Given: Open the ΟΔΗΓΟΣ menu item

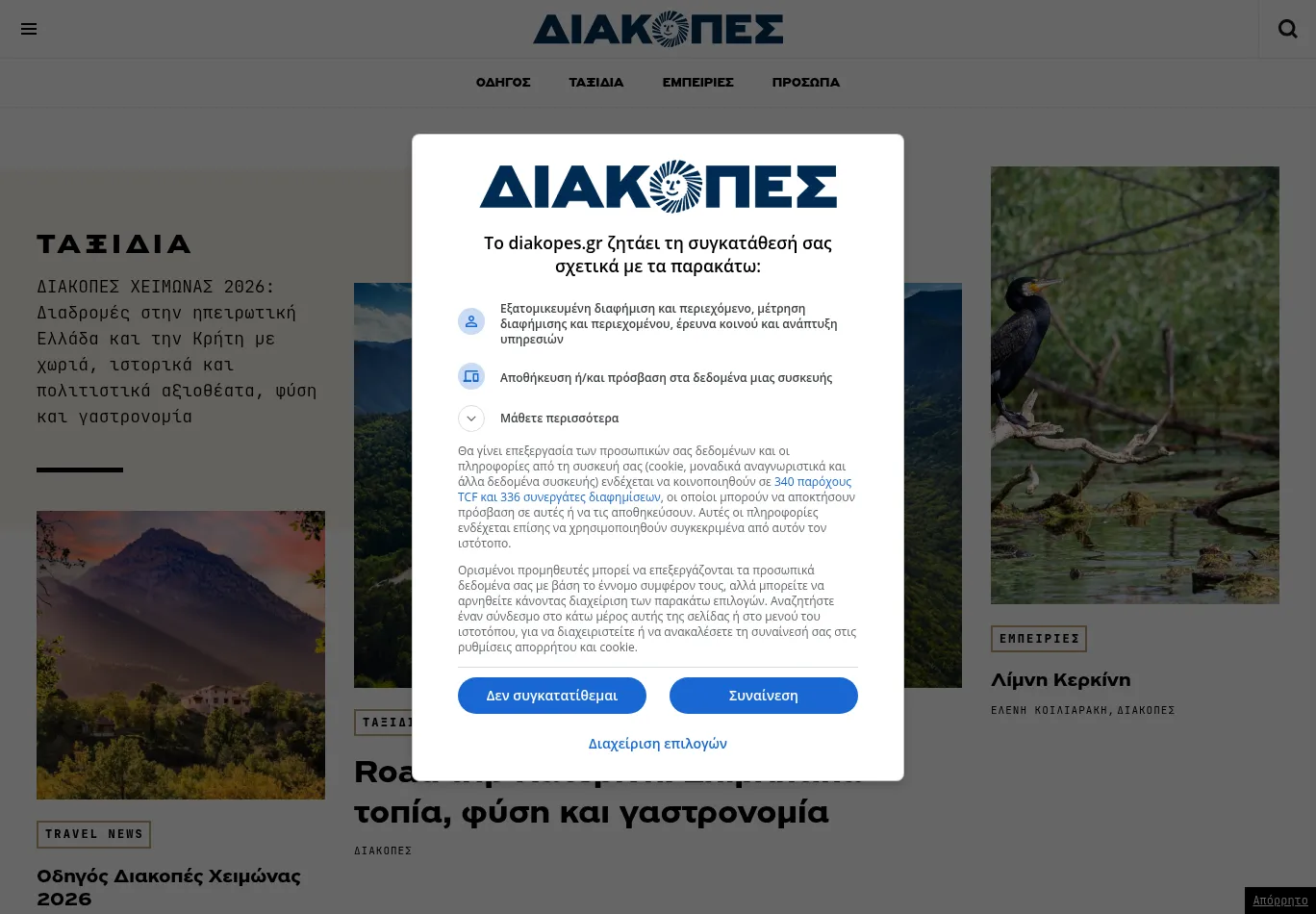Looking at the screenshot, I should (503, 83).
